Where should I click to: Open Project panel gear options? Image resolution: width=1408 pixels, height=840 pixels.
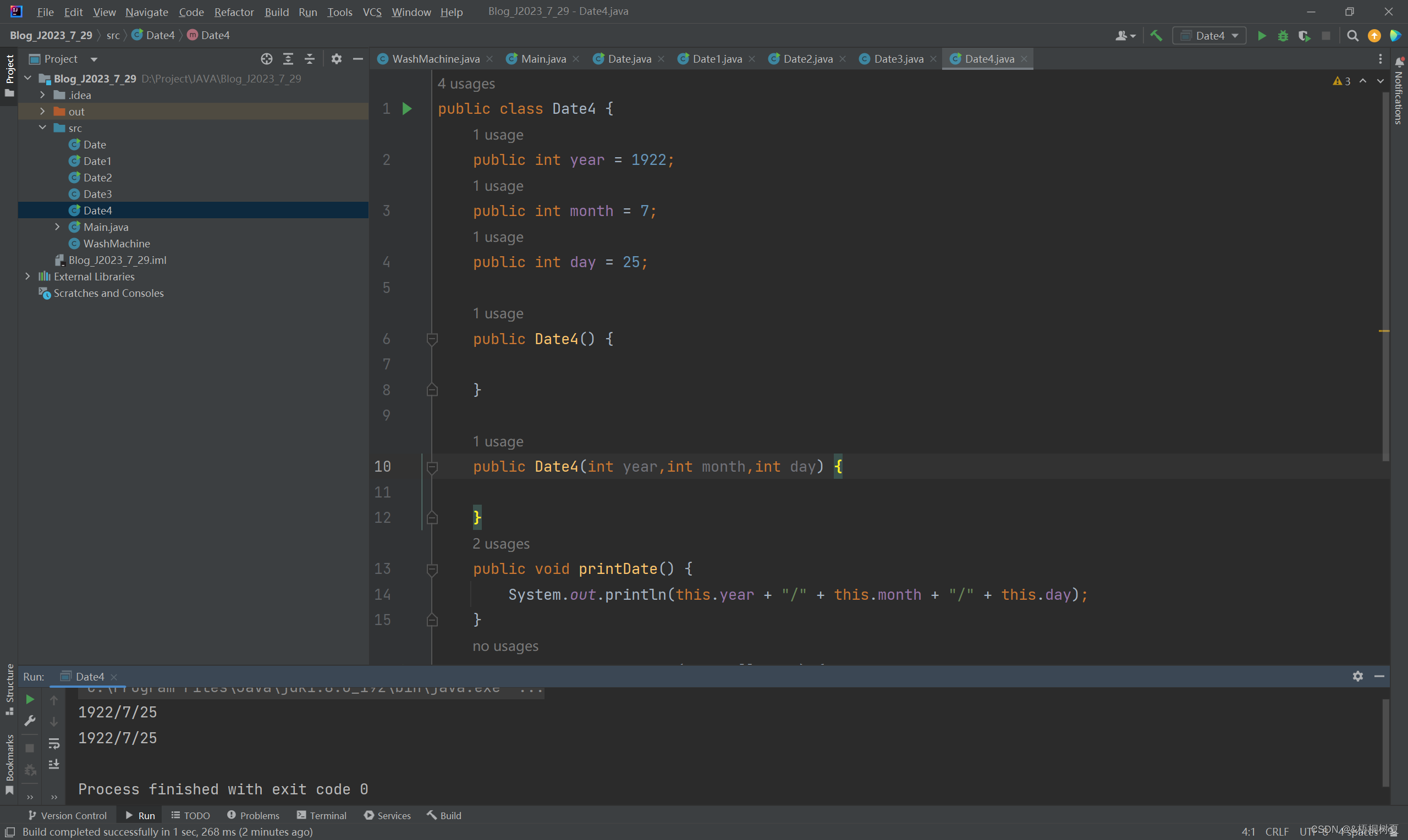point(336,59)
